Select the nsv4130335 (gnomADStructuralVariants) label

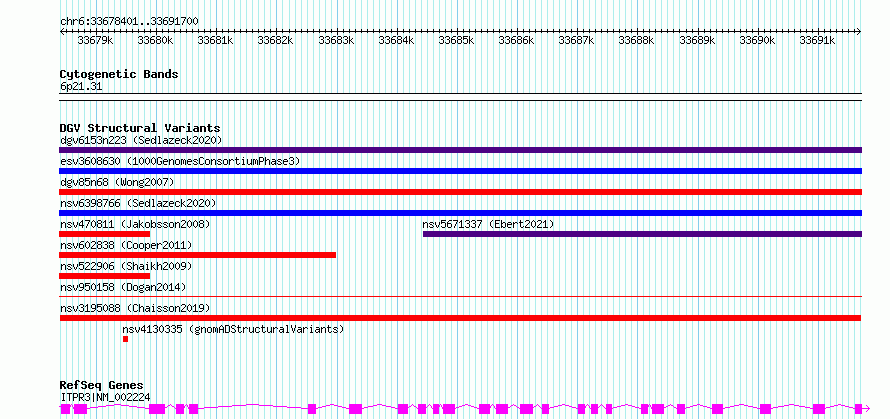[233, 329]
